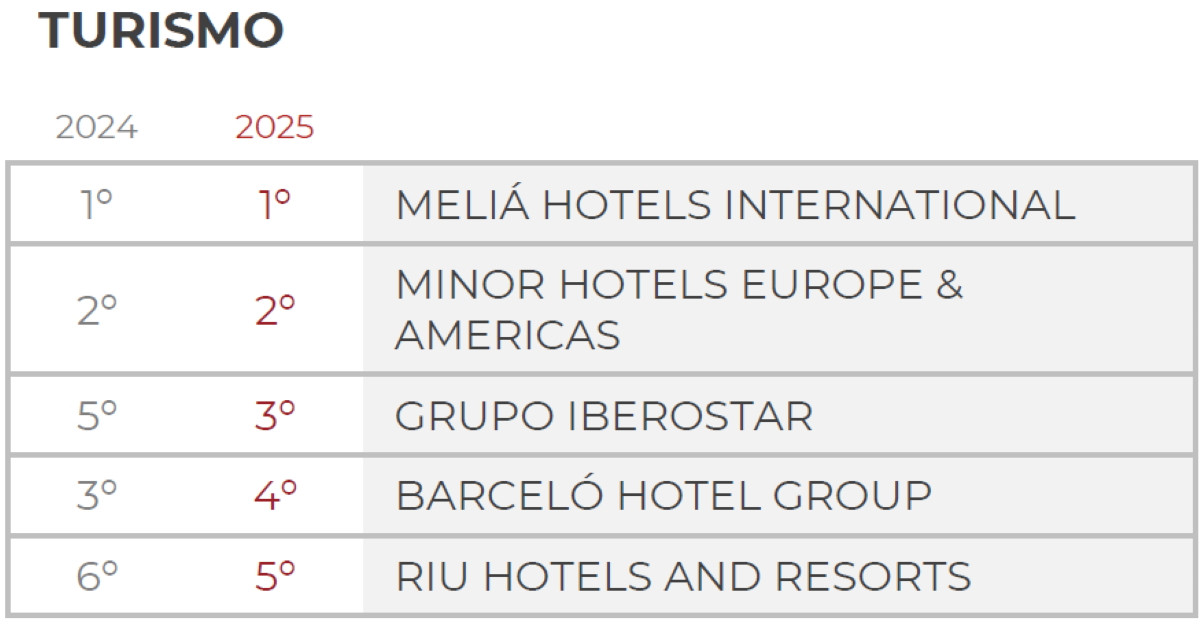Select the BARCELÓ HOTEL GROUP name
The width and height of the screenshot is (1200, 628).
(663, 496)
